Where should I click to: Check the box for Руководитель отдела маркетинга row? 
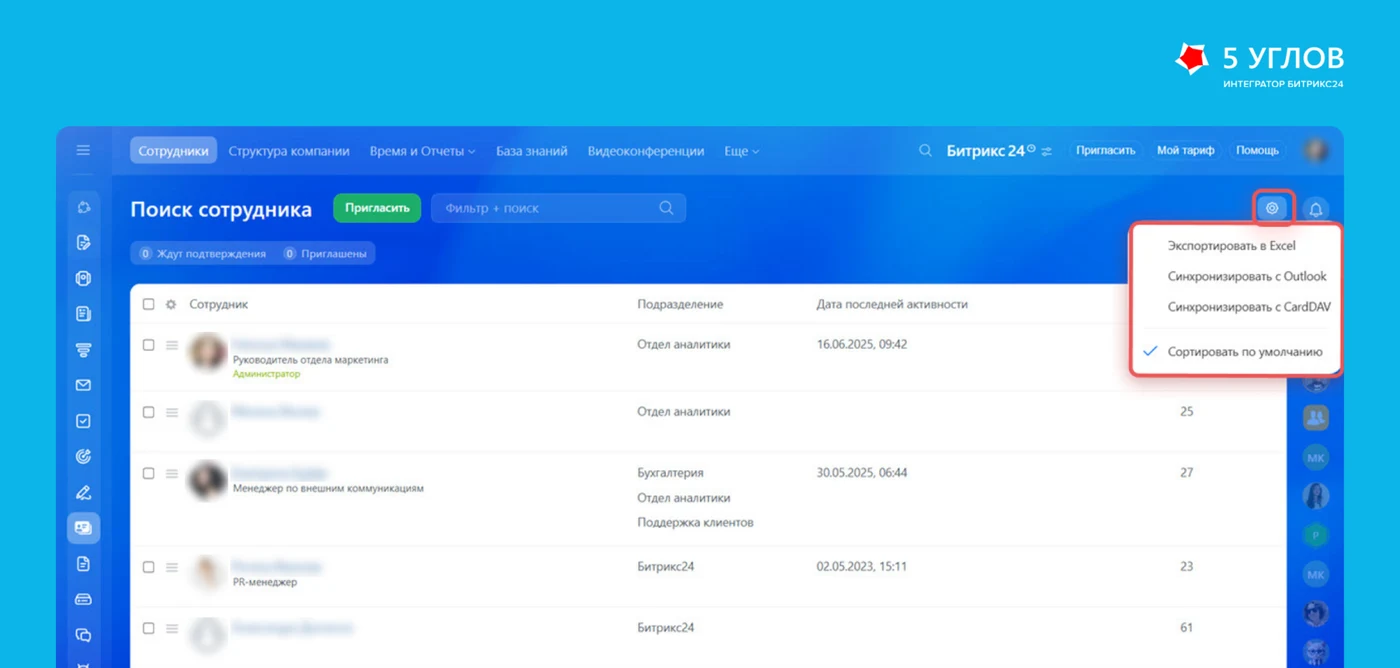pos(149,345)
